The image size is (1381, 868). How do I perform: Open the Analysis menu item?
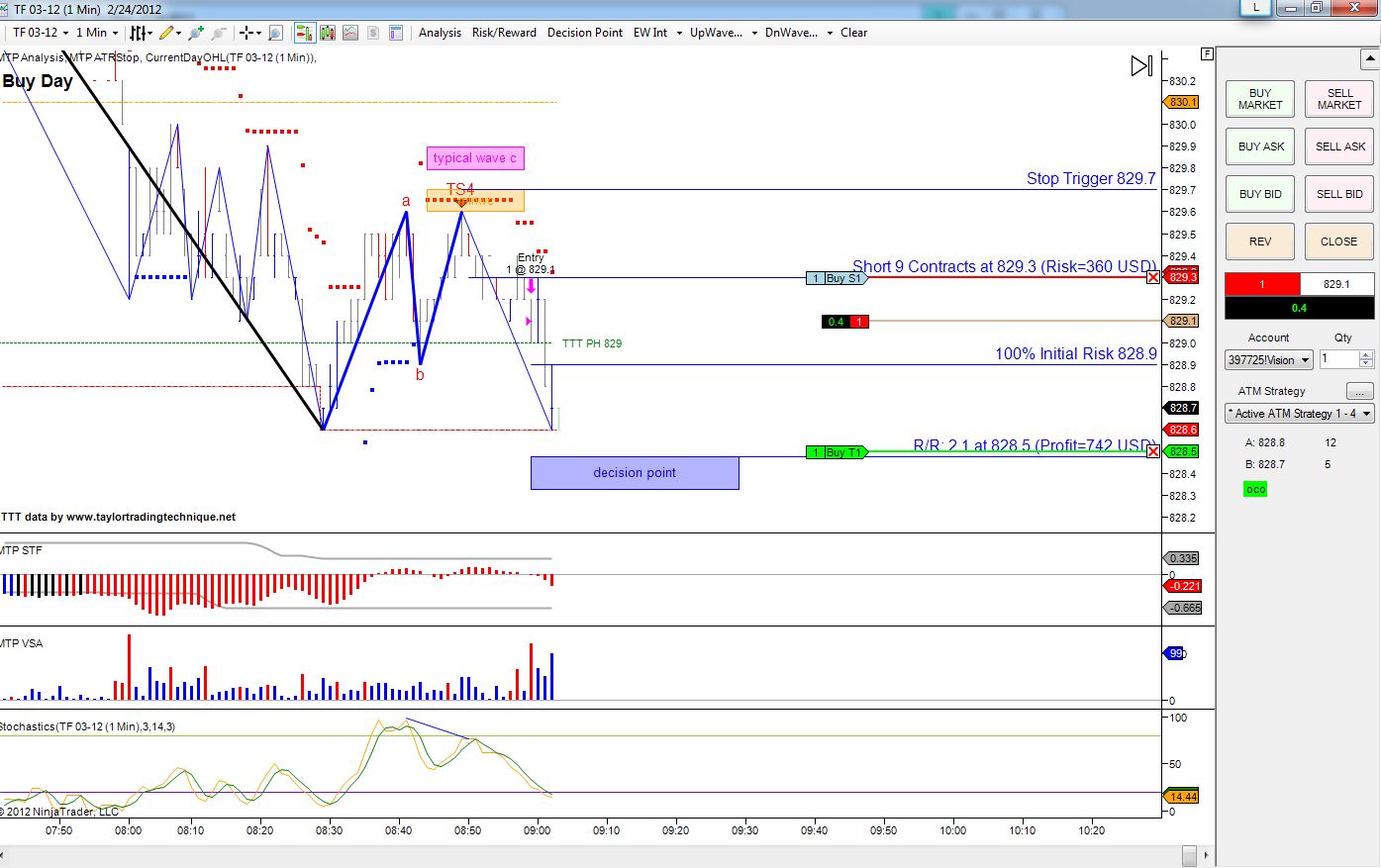(440, 33)
